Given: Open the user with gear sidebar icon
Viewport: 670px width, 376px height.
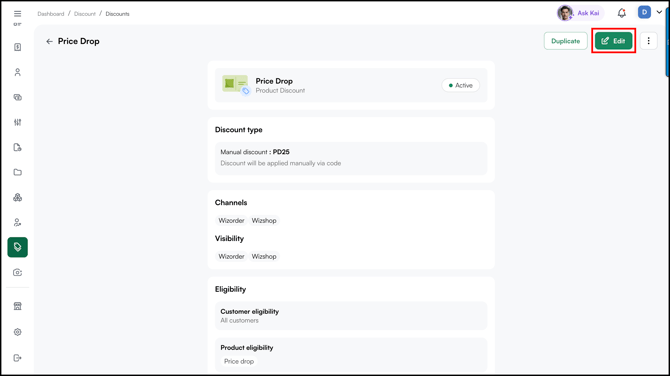Looking at the screenshot, I should (18, 222).
